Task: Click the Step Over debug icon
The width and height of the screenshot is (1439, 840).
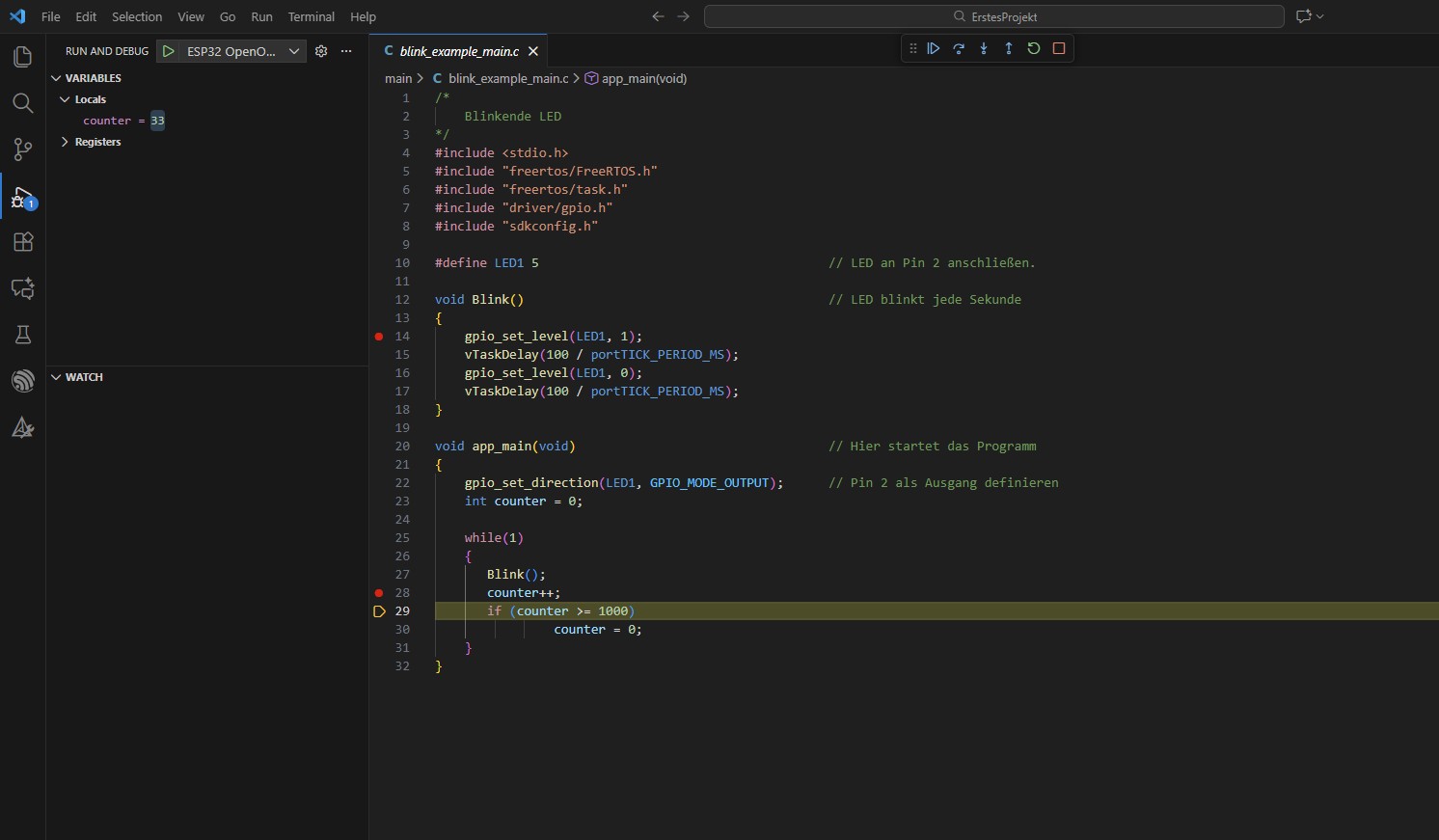Action: (x=959, y=48)
